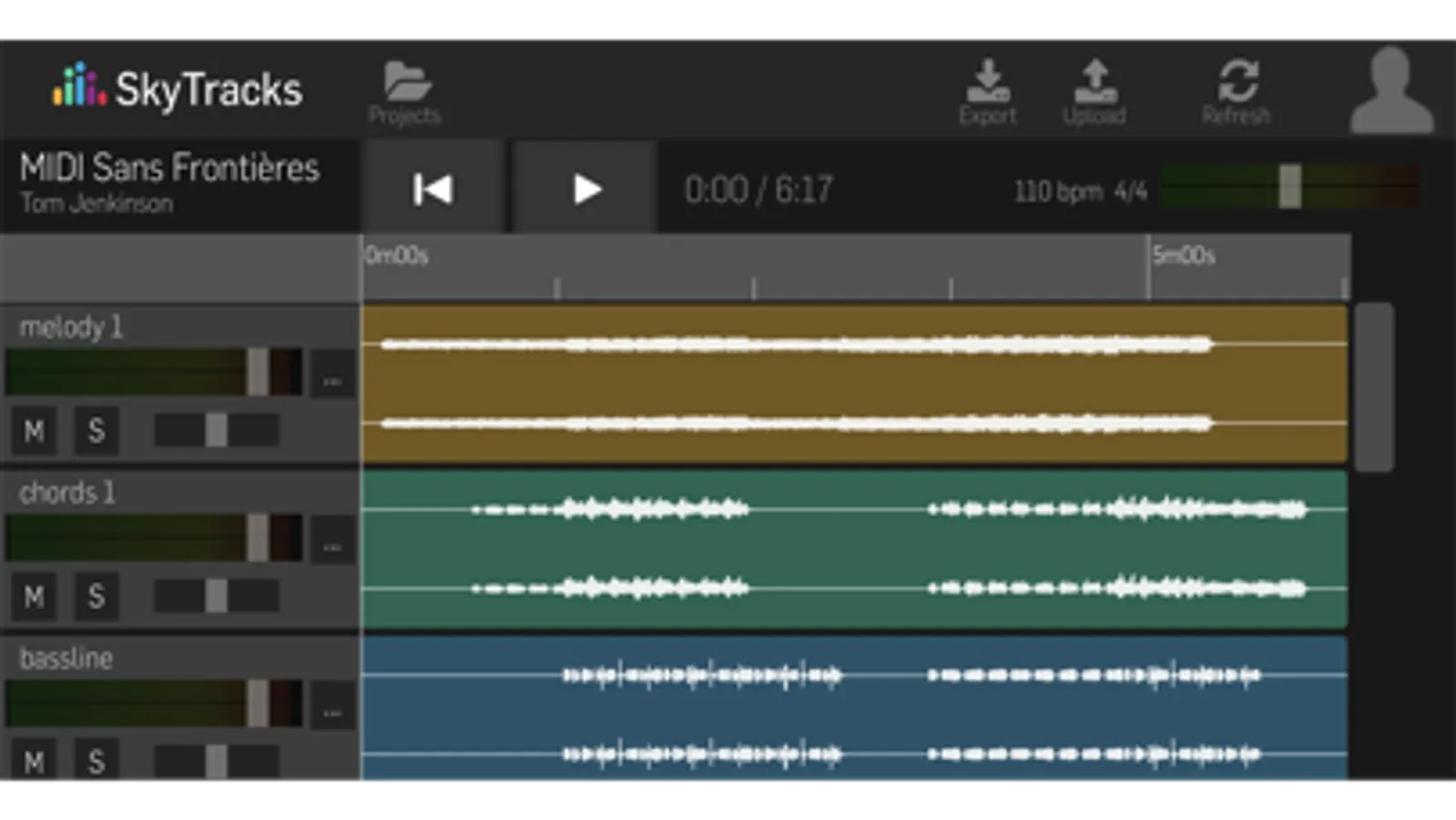Open chords 1 track options menu
The height and width of the screenshot is (820, 1456).
(332, 541)
